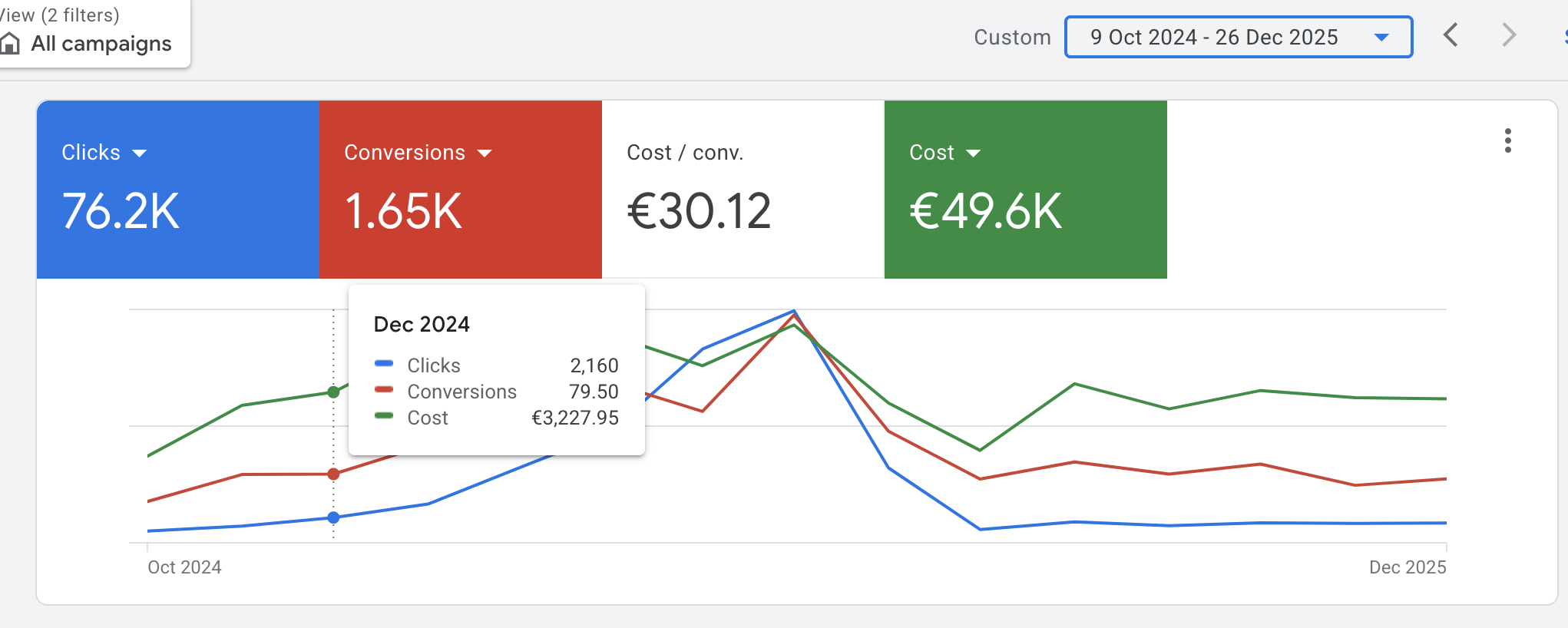Viewport: 1568px width, 628px height.
Task: Expand the green Cost metric dropdown arrow
Action: tap(973, 154)
